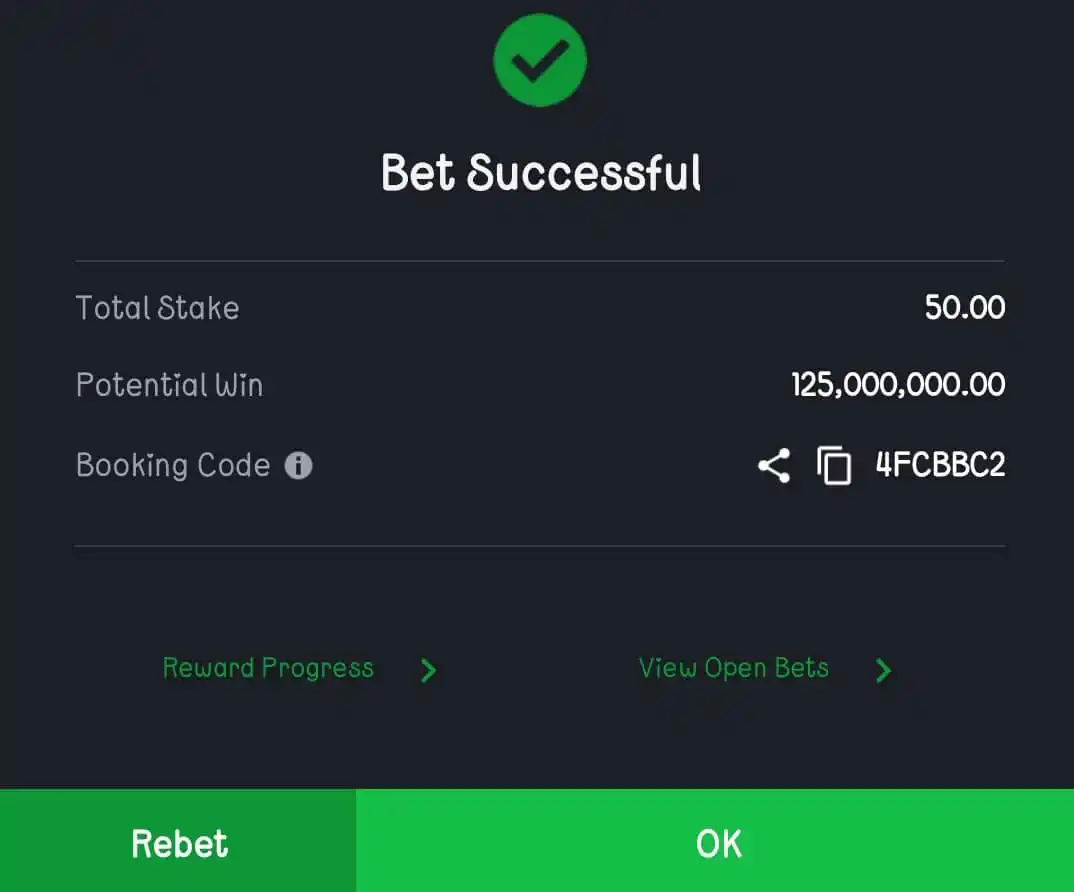The width and height of the screenshot is (1074, 892).
Task: Click the Booking Code label
Action: point(173,466)
